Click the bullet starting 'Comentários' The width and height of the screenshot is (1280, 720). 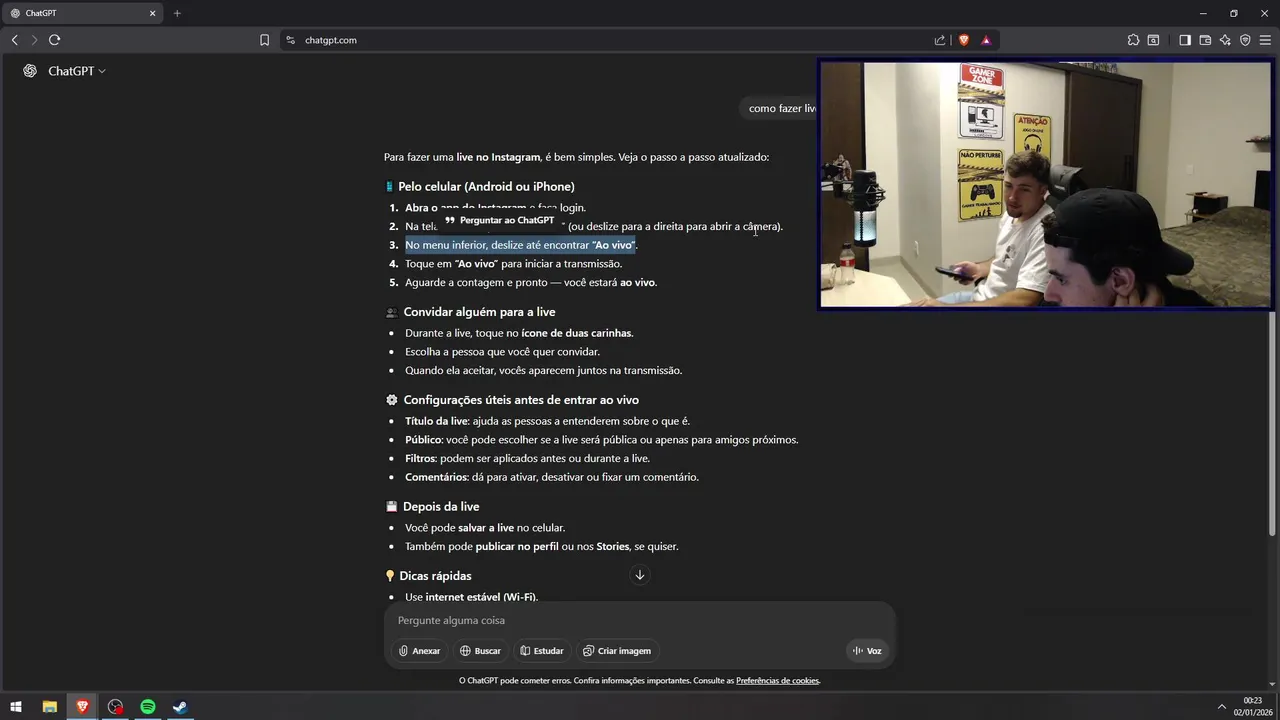coord(552,477)
